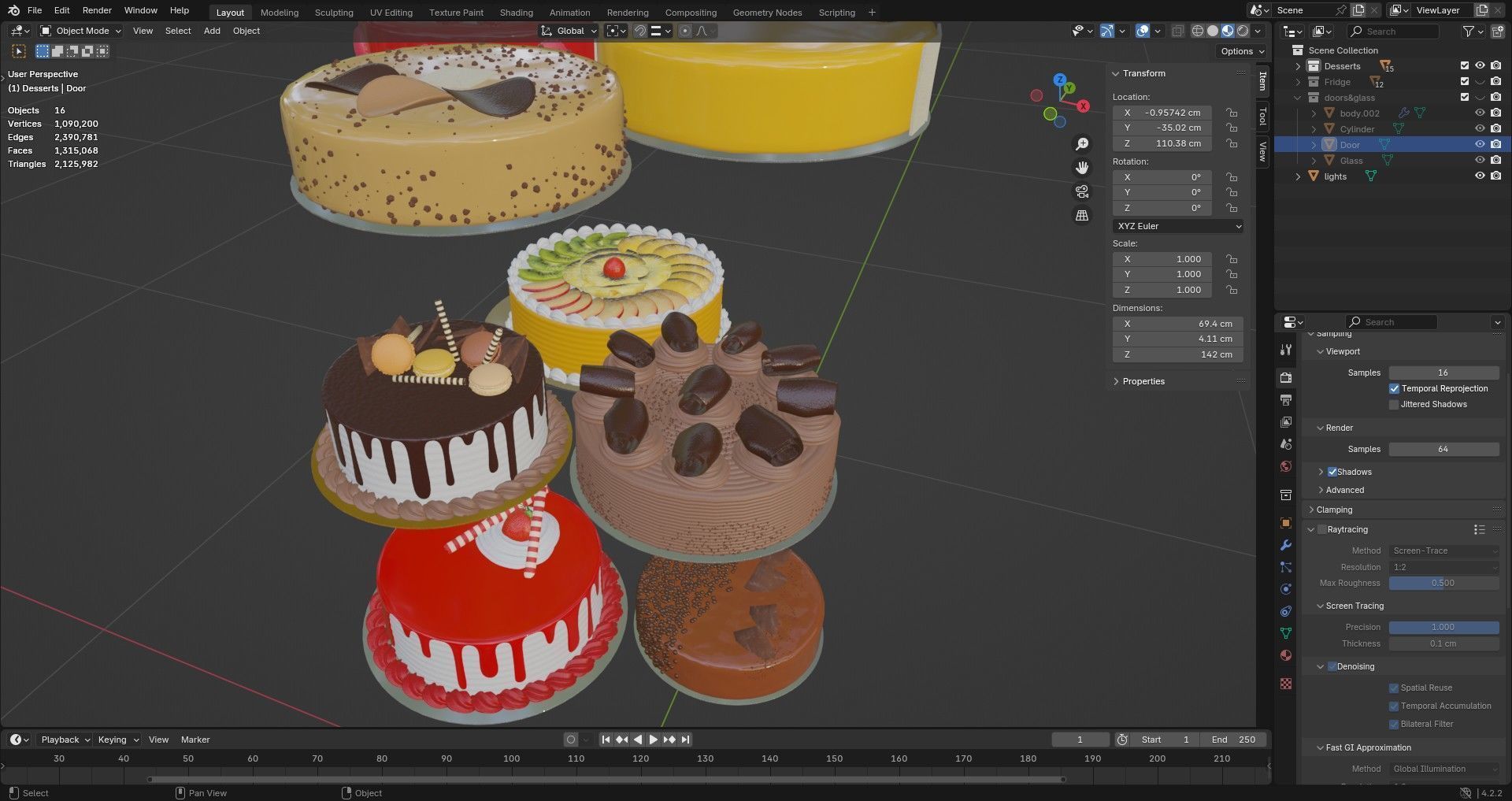Open the Output properties printer icon

[1286, 400]
